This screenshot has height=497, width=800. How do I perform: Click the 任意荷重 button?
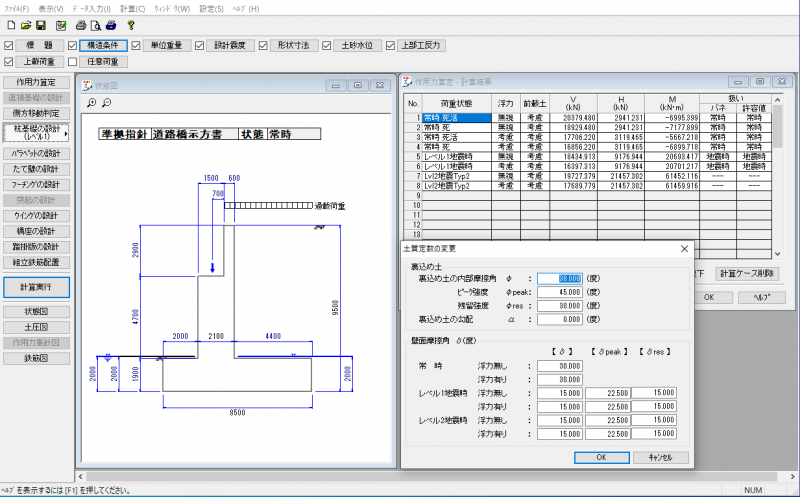pyautogui.click(x=103, y=62)
